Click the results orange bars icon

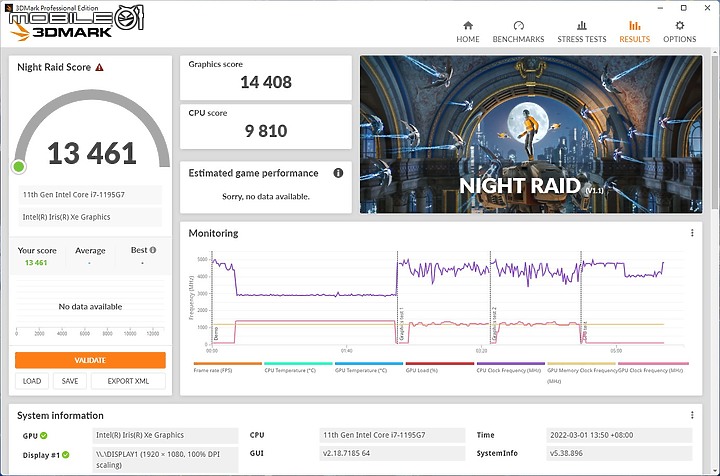635,25
